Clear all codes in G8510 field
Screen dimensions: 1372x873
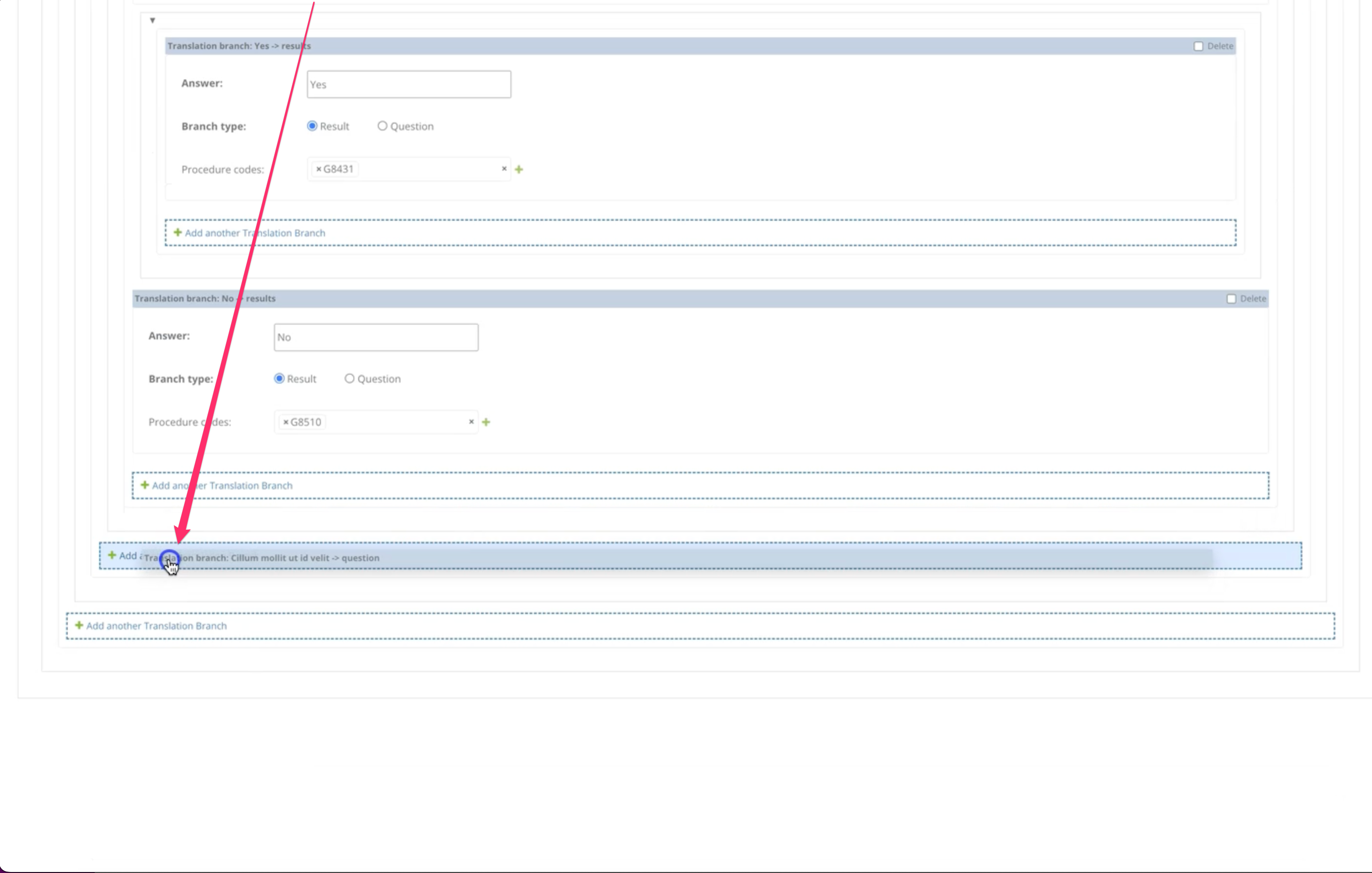471,421
